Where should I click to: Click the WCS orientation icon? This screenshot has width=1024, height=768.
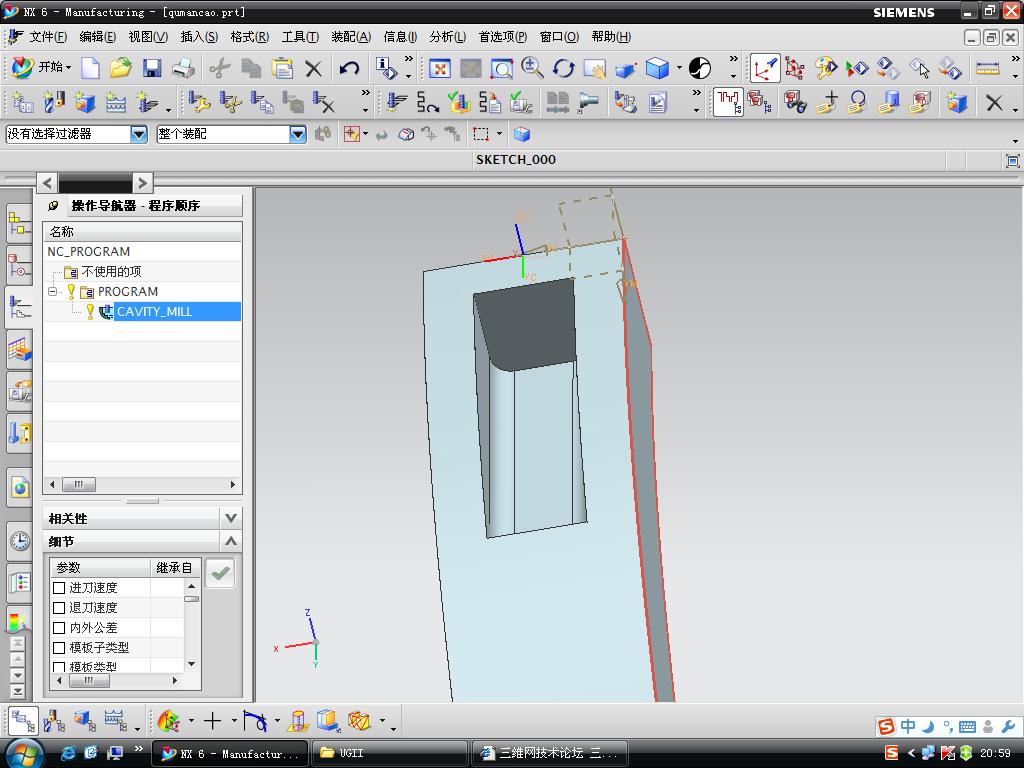[x=765, y=68]
